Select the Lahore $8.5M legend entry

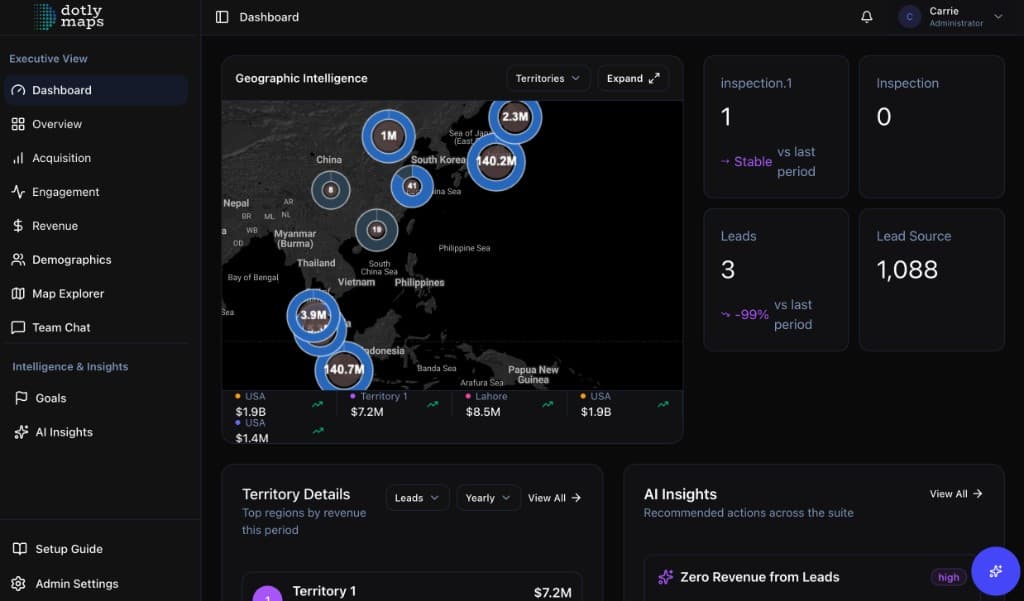pos(508,404)
